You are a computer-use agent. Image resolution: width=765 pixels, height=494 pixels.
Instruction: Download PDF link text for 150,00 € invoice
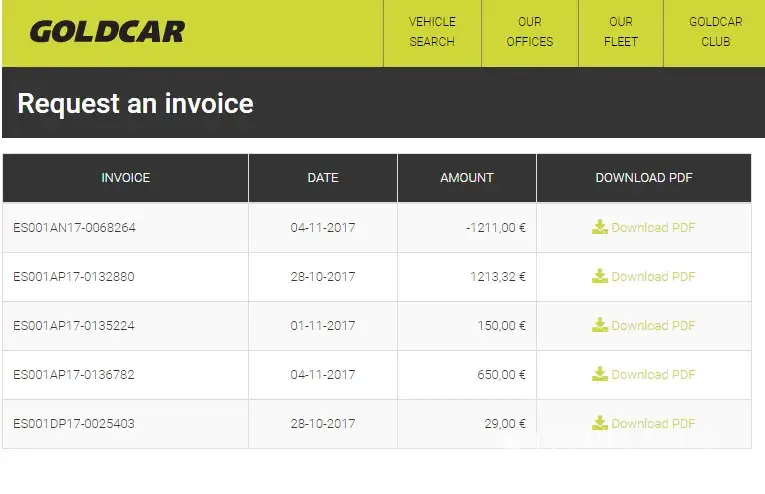(653, 325)
